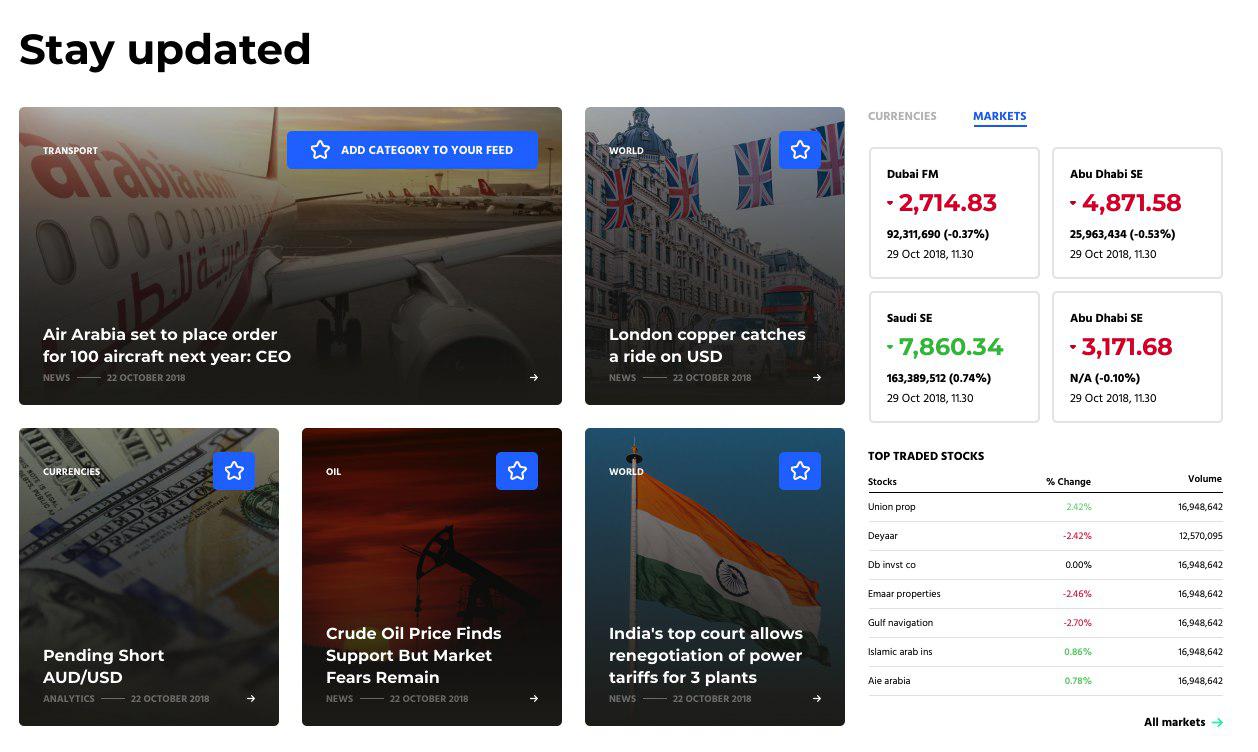Click the Stay updated heading
Image resolution: width=1258 pixels, height=752 pixels.
click(x=165, y=49)
